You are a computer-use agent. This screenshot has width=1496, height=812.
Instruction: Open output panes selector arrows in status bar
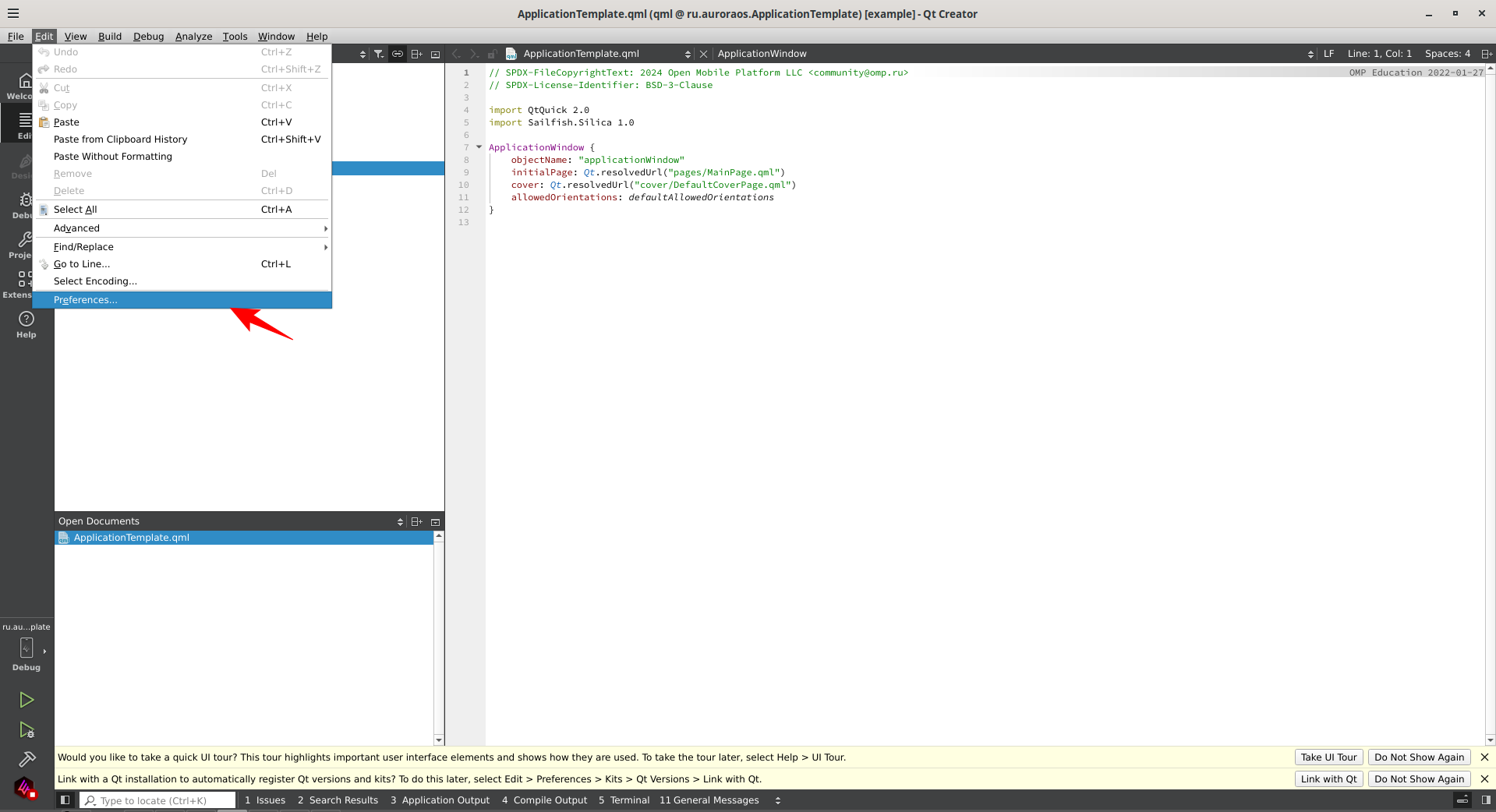point(777,800)
